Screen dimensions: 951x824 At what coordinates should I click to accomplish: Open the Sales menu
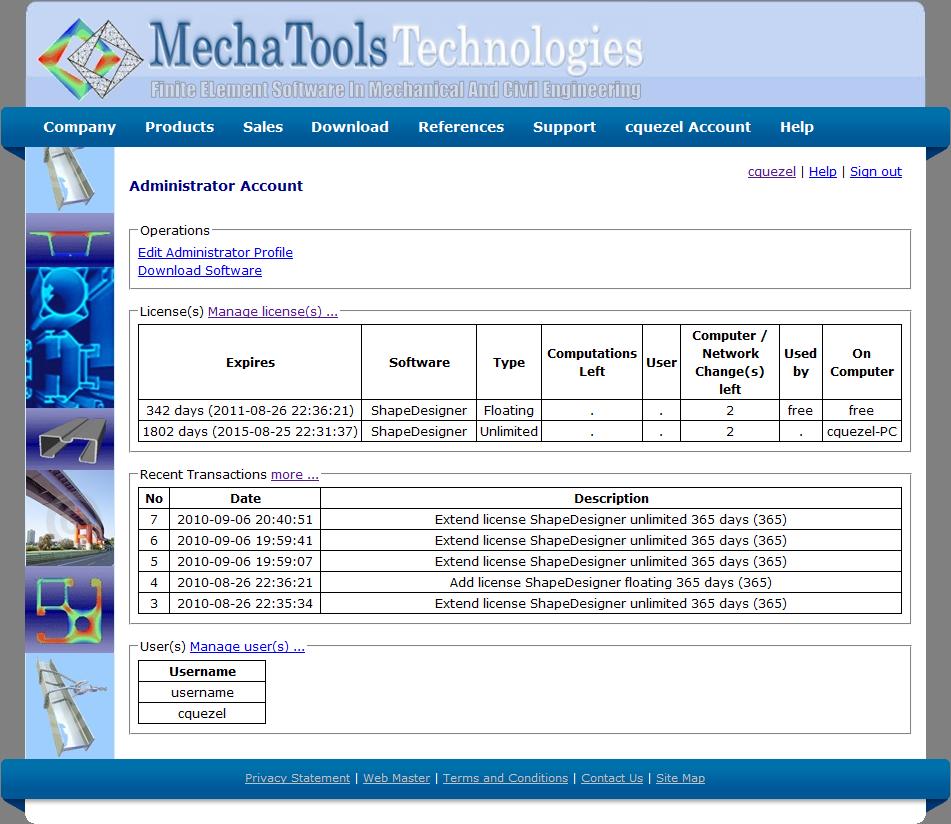[263, 127]
